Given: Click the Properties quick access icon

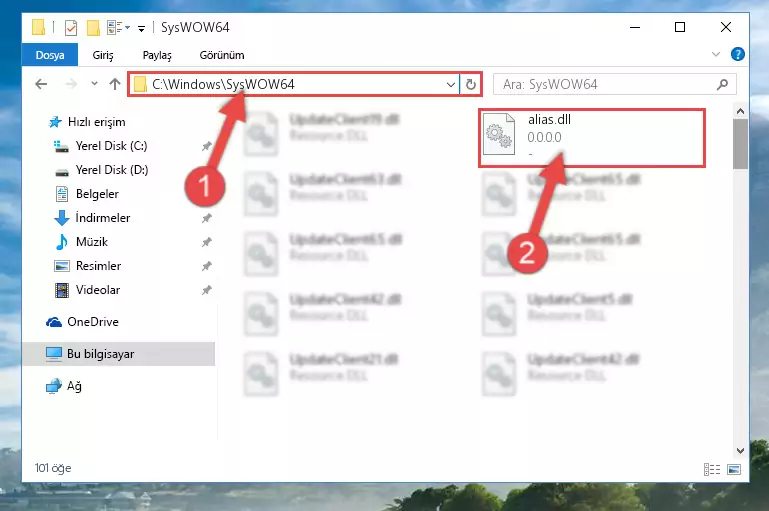Looking at the screenshot, I should tap(71, 27).
